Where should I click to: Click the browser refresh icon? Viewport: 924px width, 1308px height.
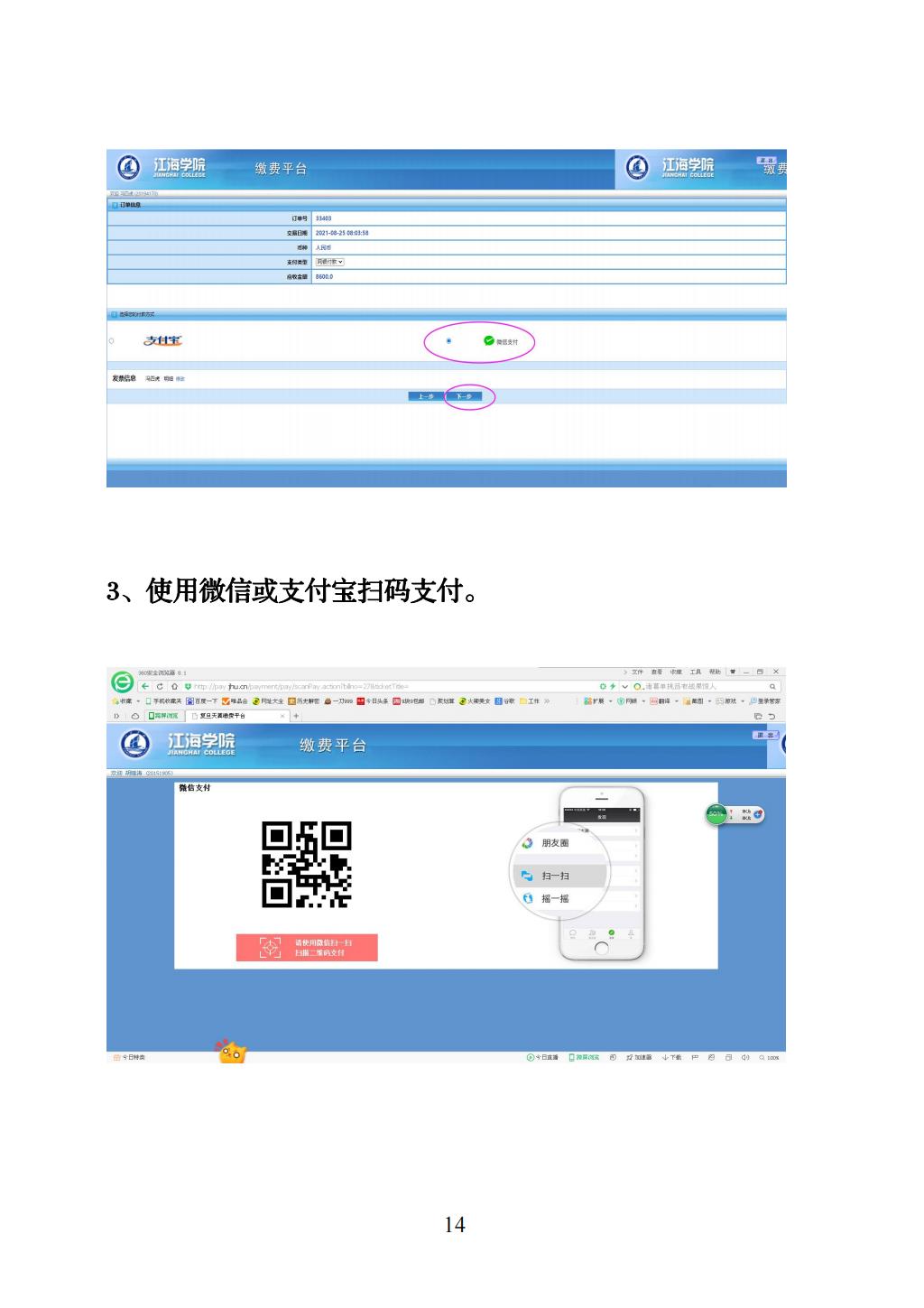click(161, 686)
